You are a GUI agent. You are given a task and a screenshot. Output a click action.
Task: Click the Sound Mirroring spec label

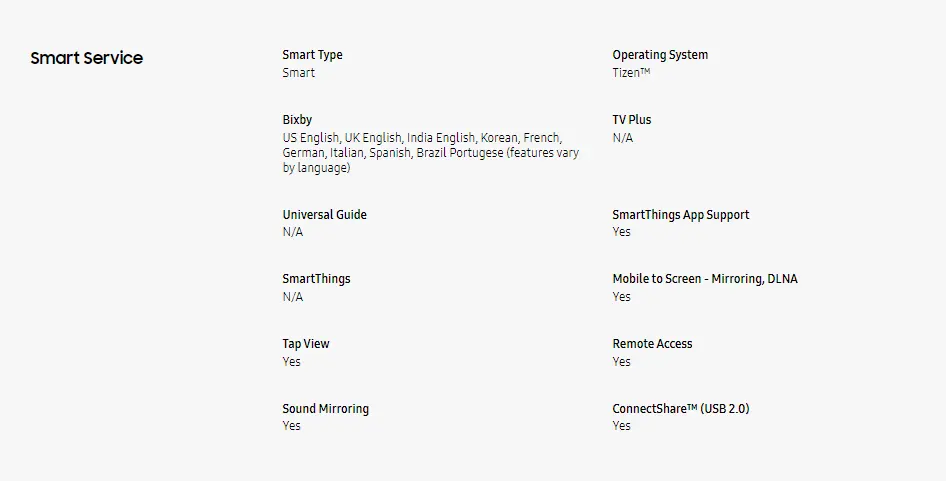(x=325, y=409)
